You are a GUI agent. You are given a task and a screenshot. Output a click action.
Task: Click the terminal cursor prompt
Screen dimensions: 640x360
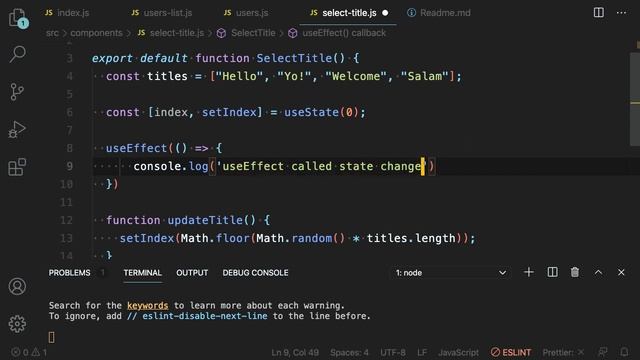(51, 337)
